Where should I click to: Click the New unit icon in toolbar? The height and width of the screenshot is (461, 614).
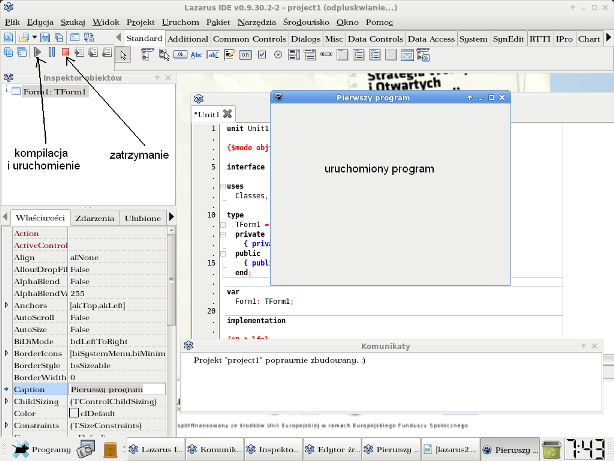click(8, 38)
